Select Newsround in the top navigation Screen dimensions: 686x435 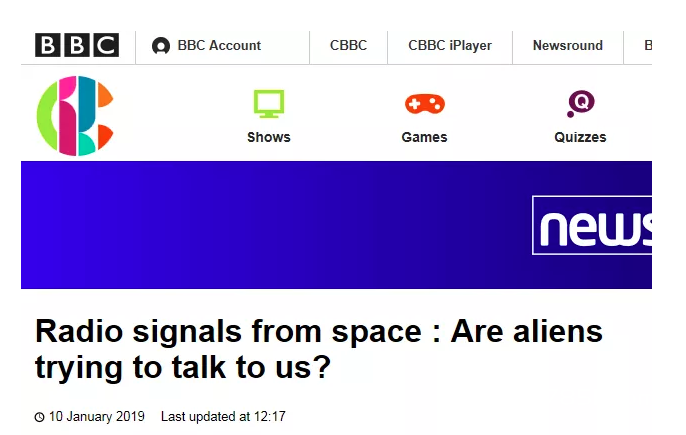click(567, 45)
